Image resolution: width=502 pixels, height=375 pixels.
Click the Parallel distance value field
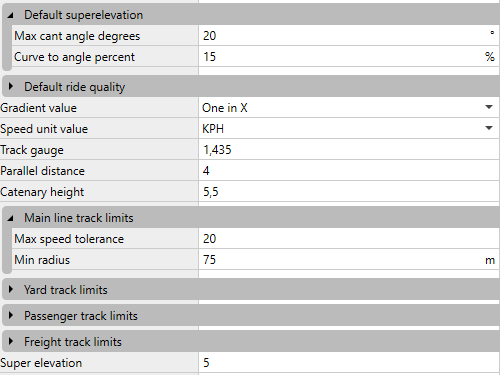click(349, 171)
